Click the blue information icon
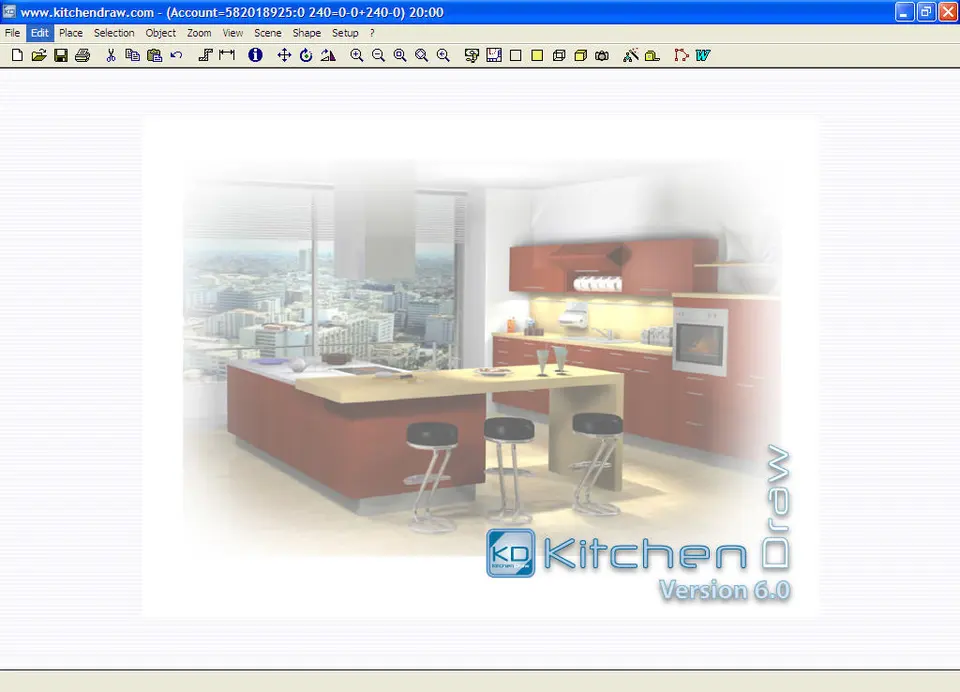 (x=255, y=56)
